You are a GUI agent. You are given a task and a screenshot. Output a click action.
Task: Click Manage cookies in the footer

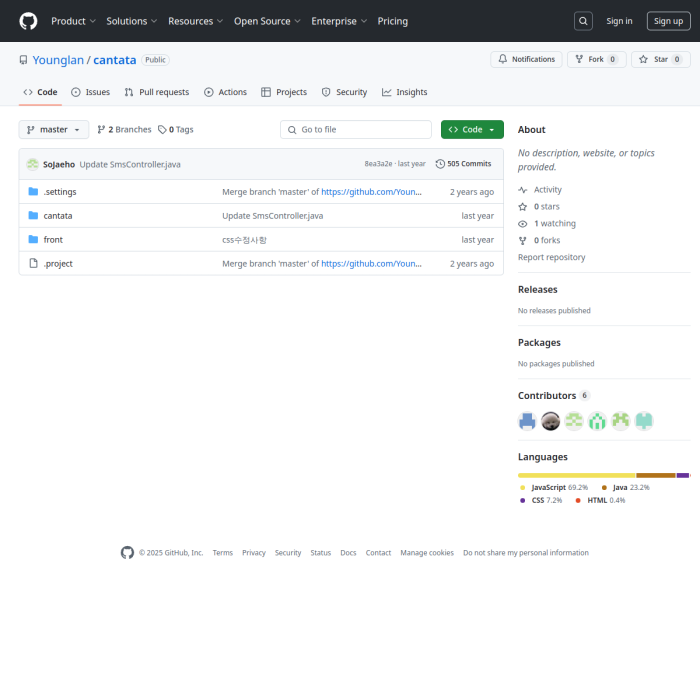coord(427,553)
